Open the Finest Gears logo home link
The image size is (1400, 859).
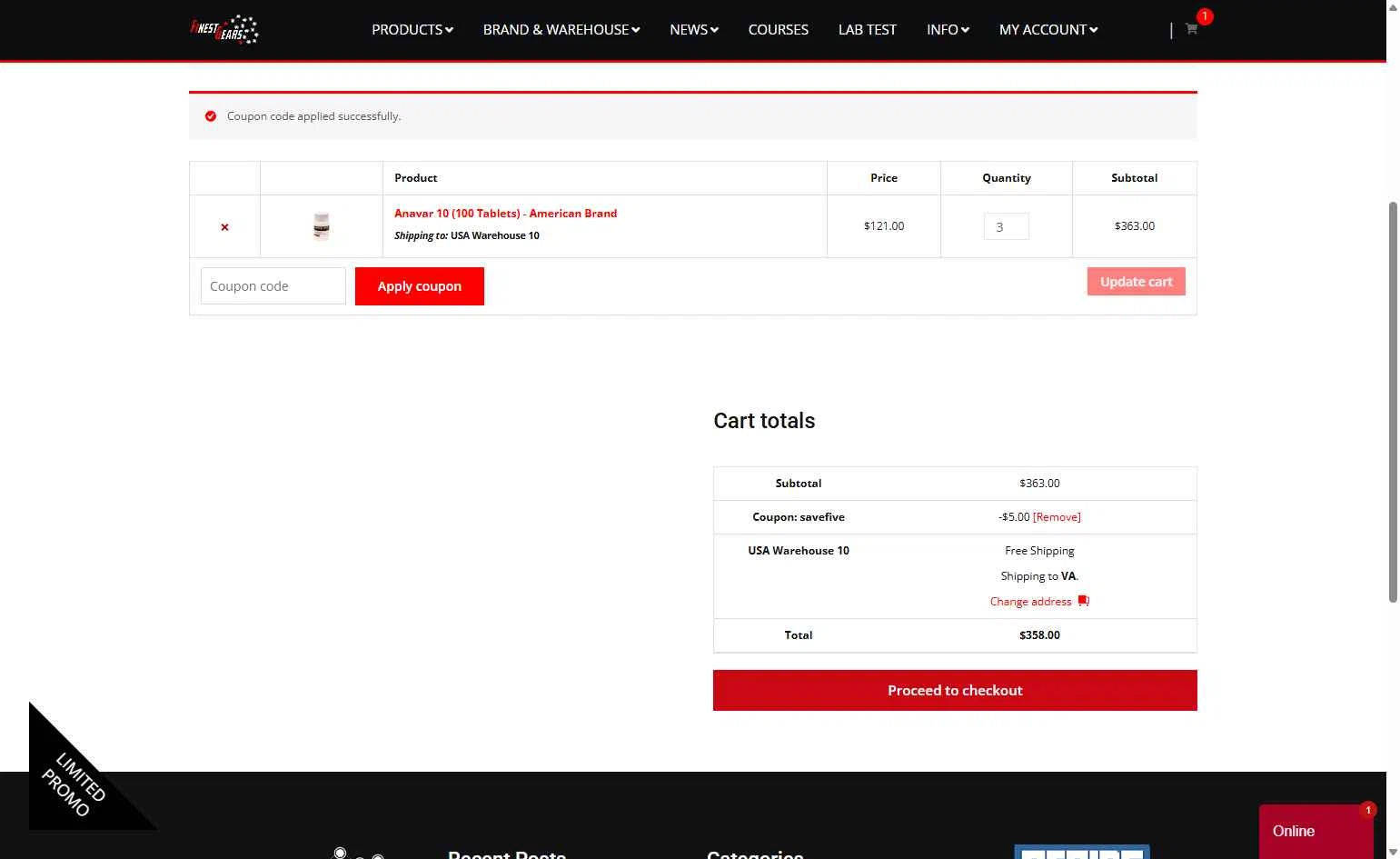(224, 29)
